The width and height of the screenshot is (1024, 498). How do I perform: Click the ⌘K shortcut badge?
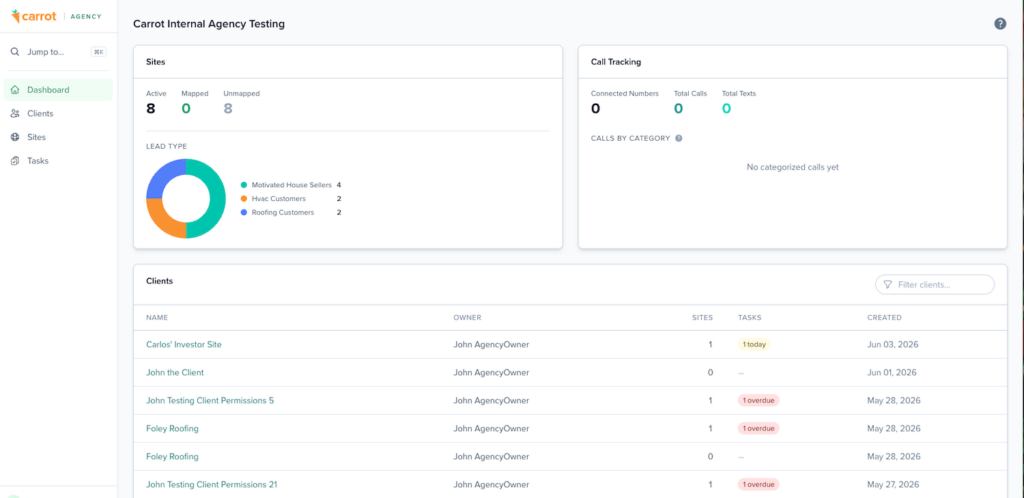pos(98,52)
